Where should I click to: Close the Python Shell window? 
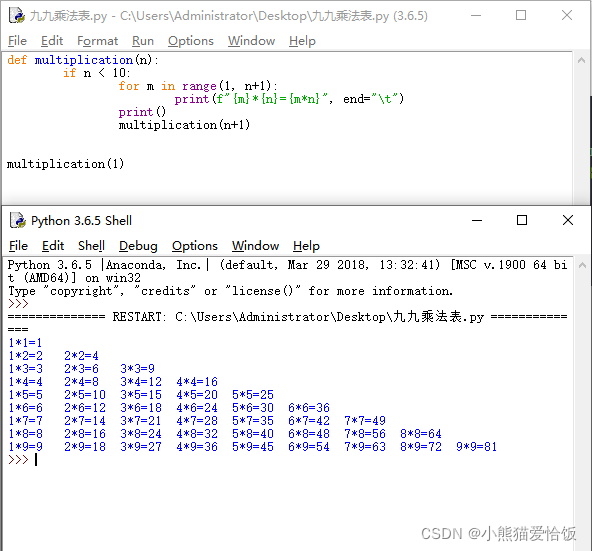(568, 220)
